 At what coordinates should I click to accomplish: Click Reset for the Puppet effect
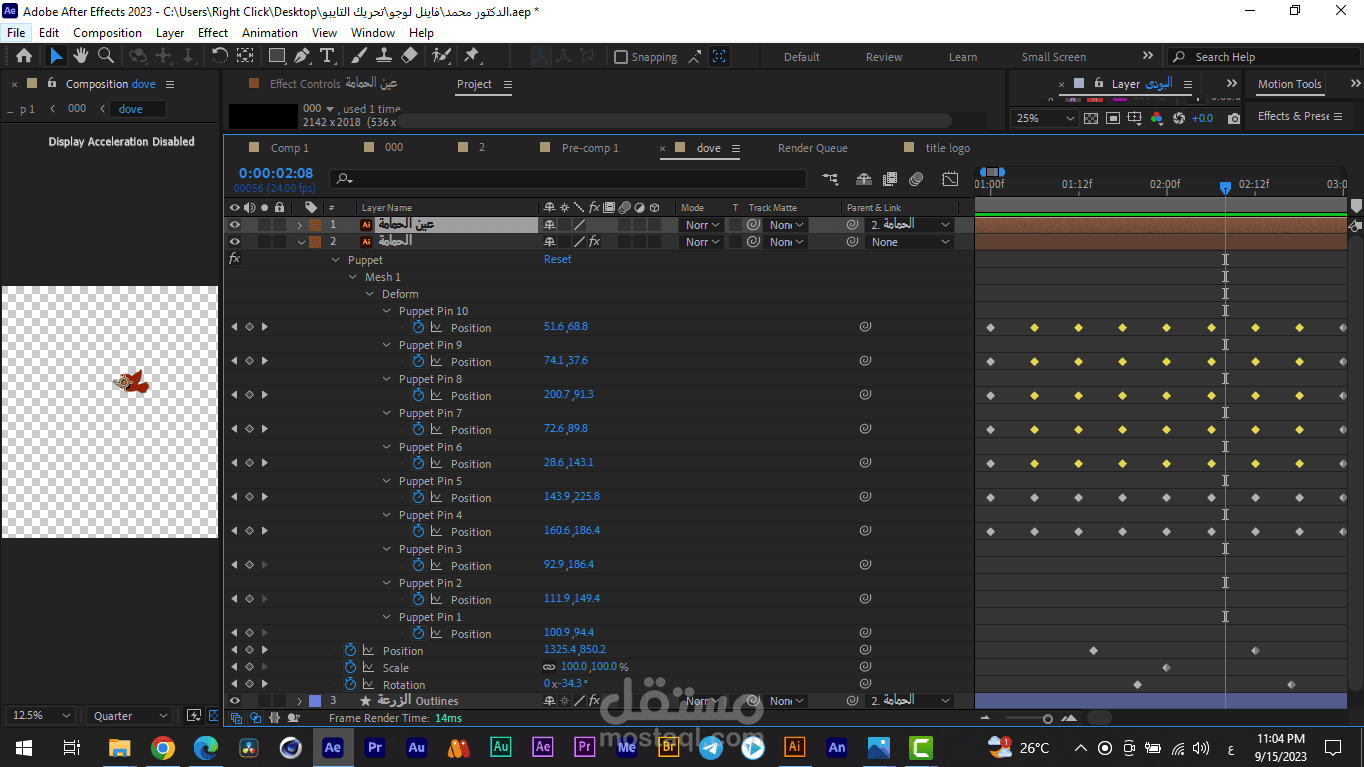click(558, 259)
